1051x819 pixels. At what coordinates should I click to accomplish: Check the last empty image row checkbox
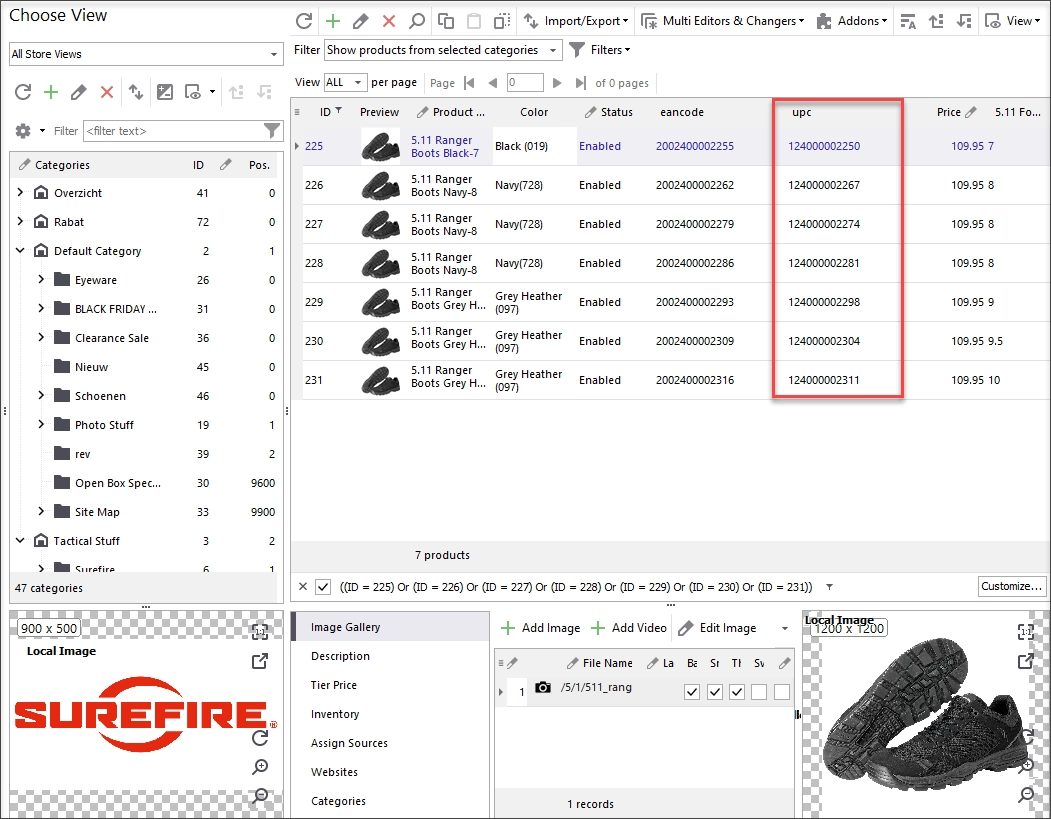point(782,692)
